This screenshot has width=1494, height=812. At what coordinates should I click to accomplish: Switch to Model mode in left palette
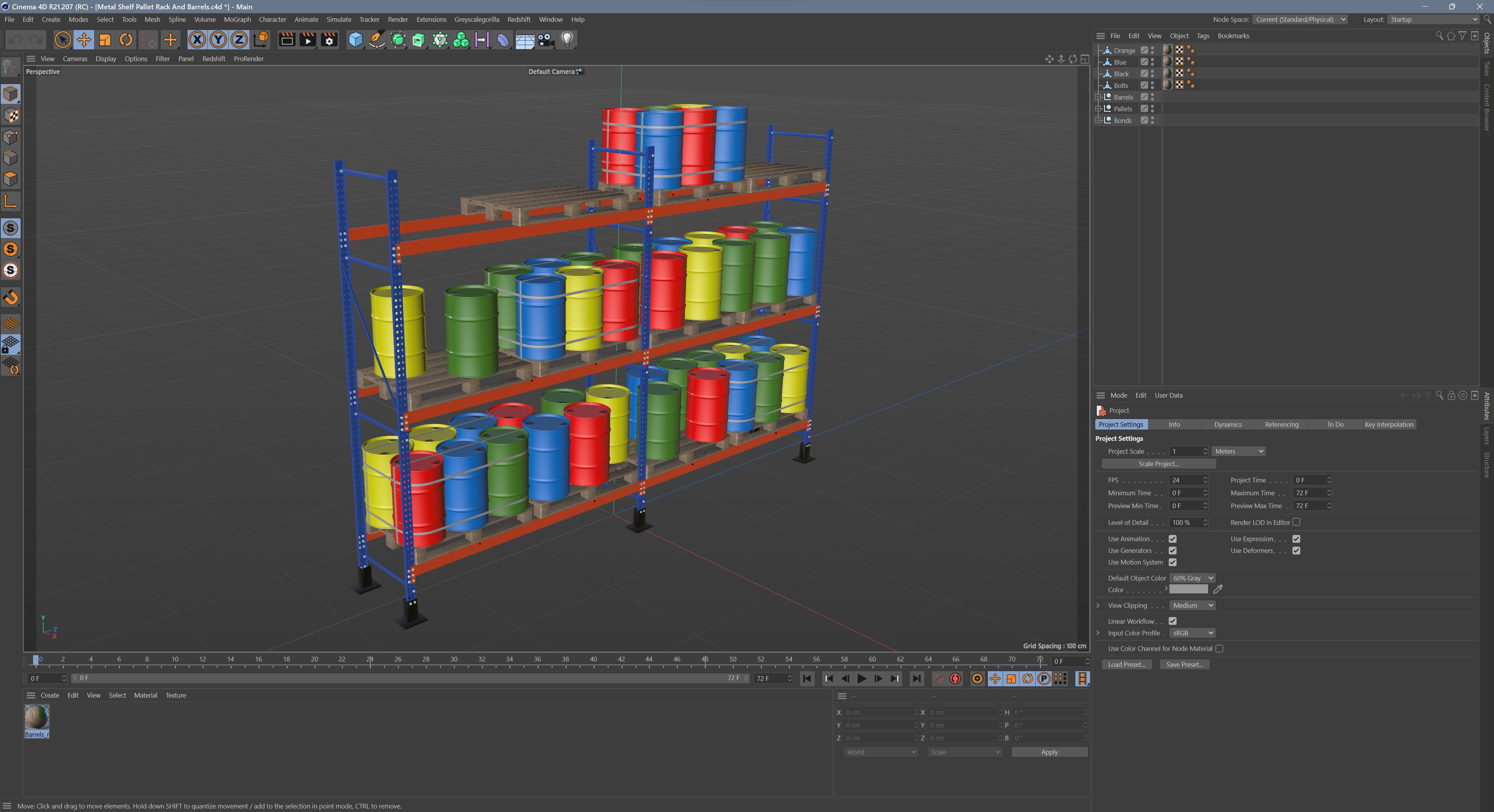point(11,93)
